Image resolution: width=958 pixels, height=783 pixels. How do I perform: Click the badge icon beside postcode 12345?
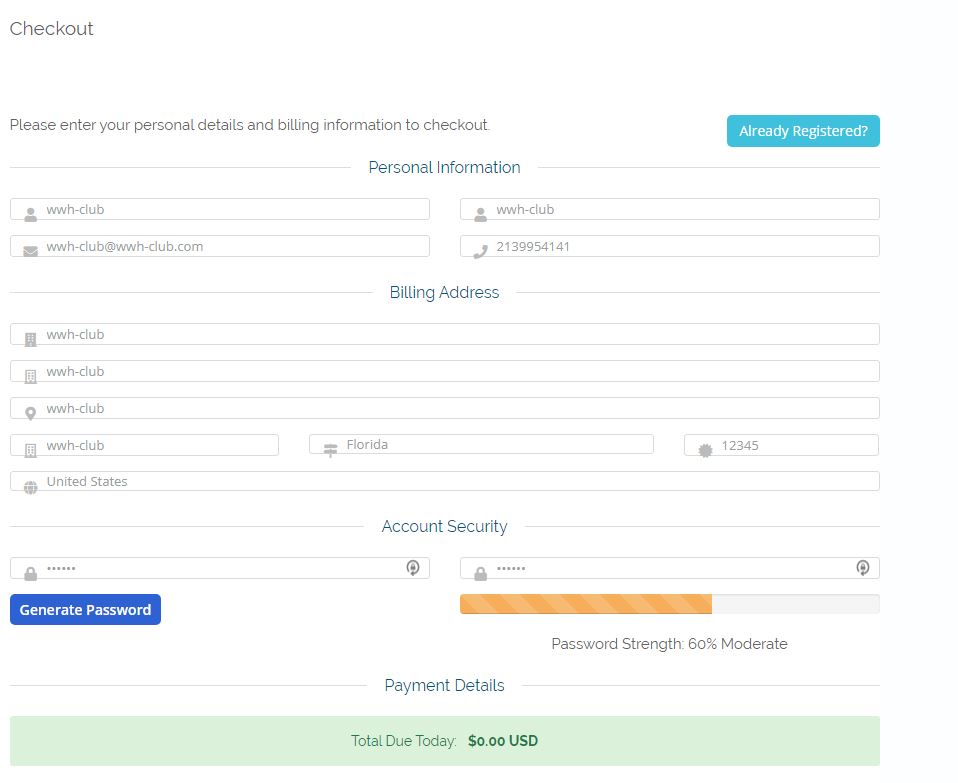pyautogui.click(x=705, y=451)
